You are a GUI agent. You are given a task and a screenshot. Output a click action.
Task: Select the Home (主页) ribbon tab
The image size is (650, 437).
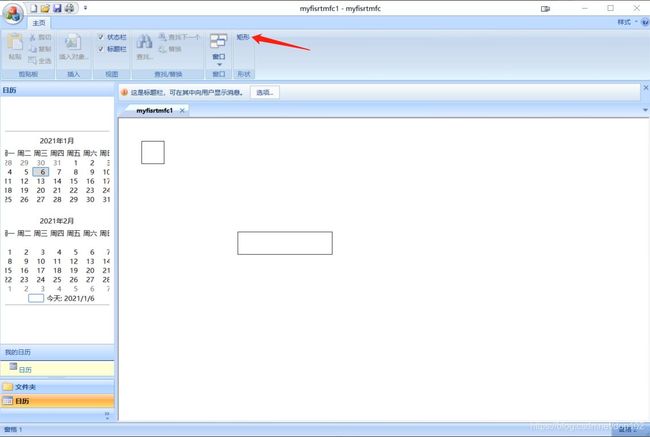pos(39,23)
